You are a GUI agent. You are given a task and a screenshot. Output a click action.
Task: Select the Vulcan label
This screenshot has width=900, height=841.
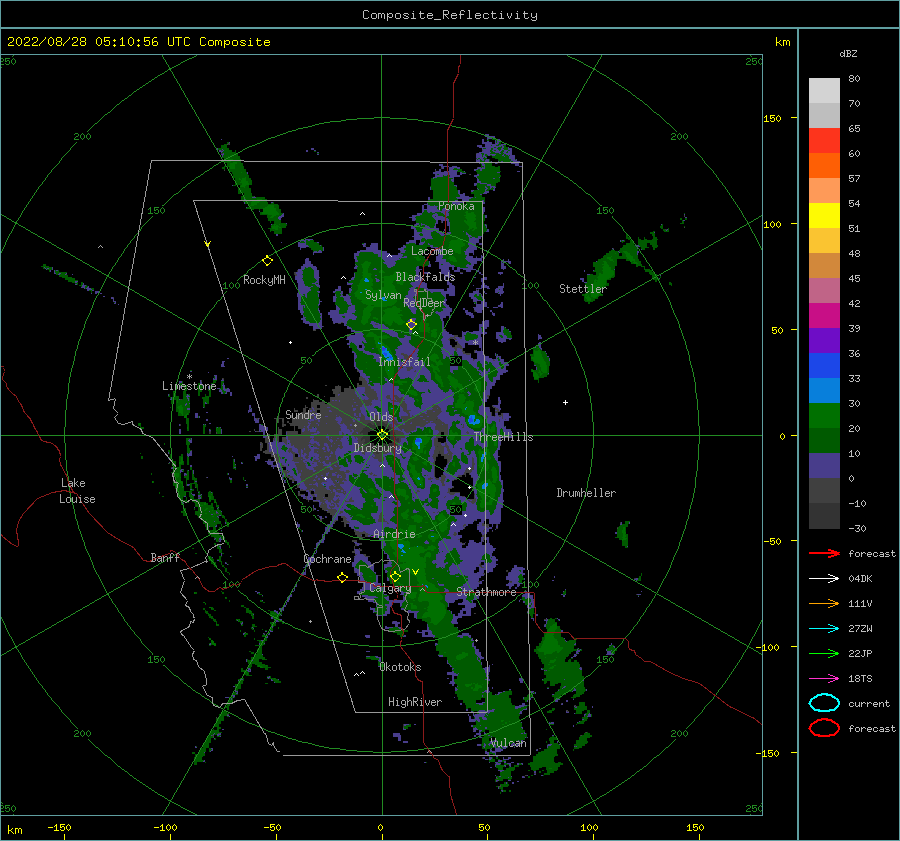[508, 743]
